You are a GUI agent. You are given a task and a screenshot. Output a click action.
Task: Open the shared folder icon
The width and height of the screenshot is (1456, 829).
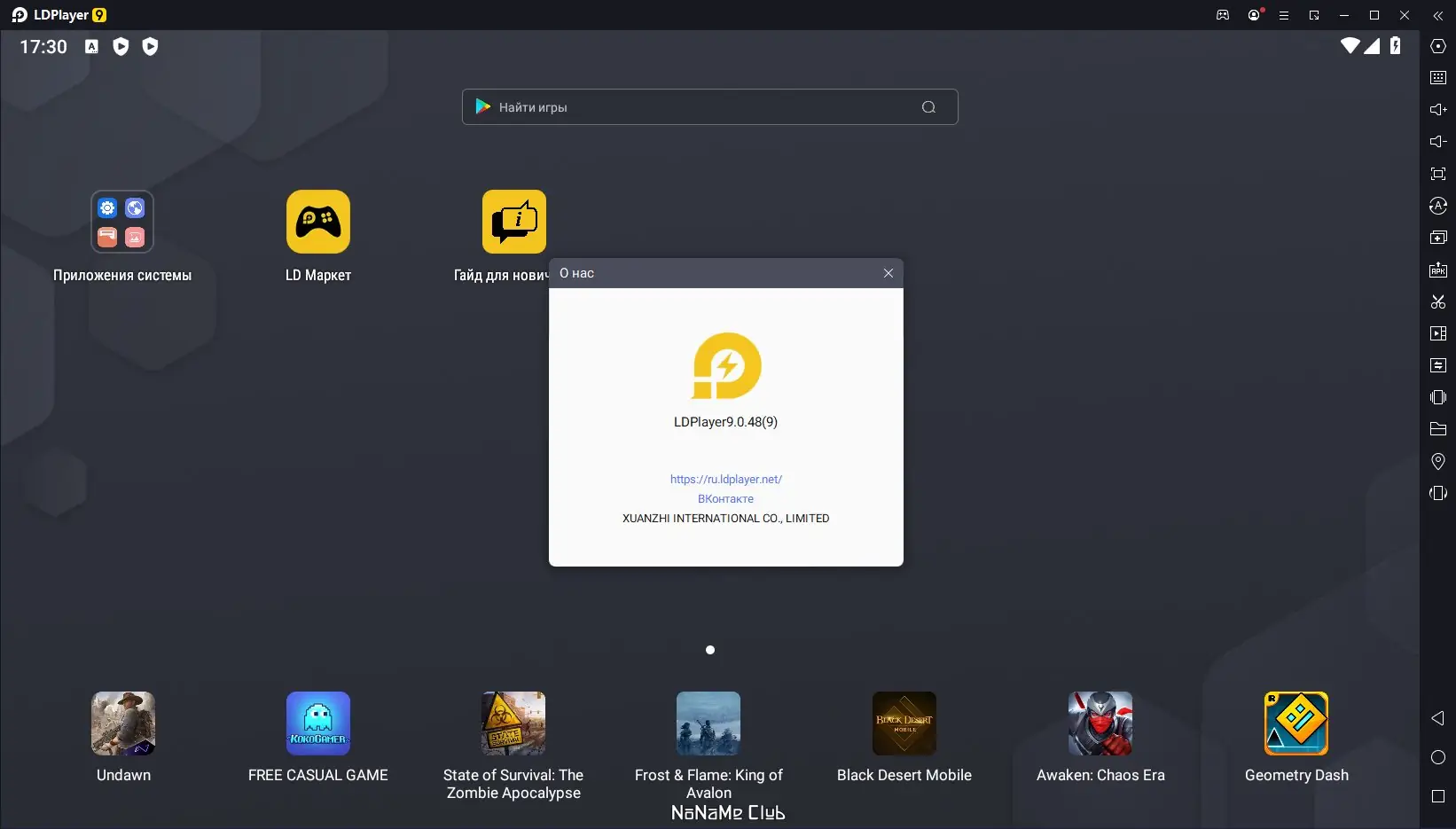point(1438,429)
